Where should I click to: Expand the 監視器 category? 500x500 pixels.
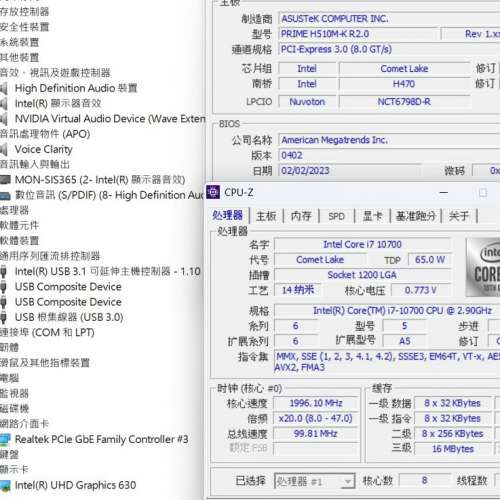point(14,394)
